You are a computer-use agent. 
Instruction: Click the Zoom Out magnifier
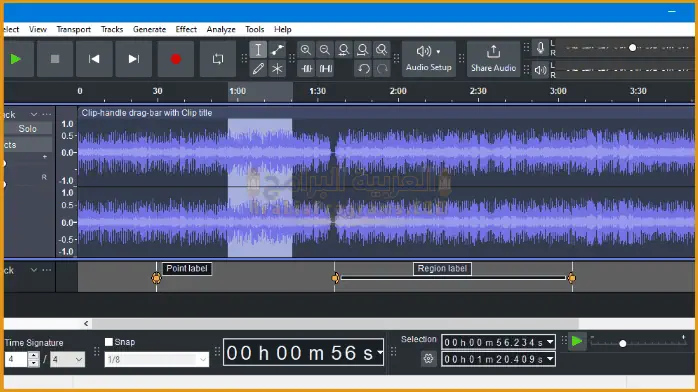(x=325, y=50)
